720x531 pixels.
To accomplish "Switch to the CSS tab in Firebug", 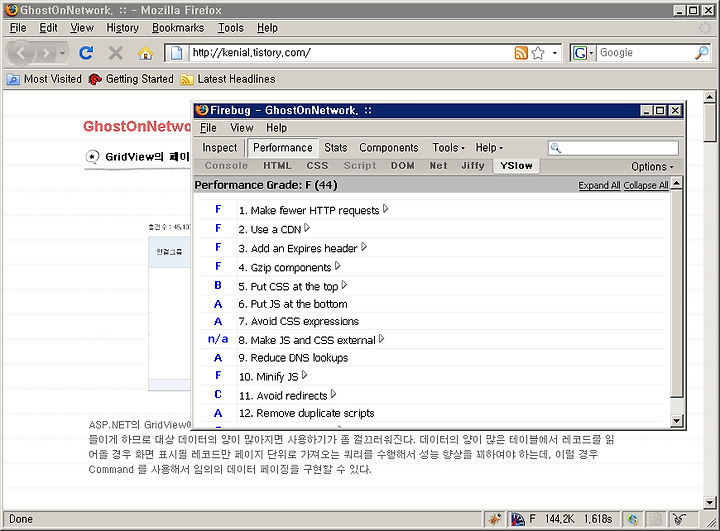I will tap(317, 166).
